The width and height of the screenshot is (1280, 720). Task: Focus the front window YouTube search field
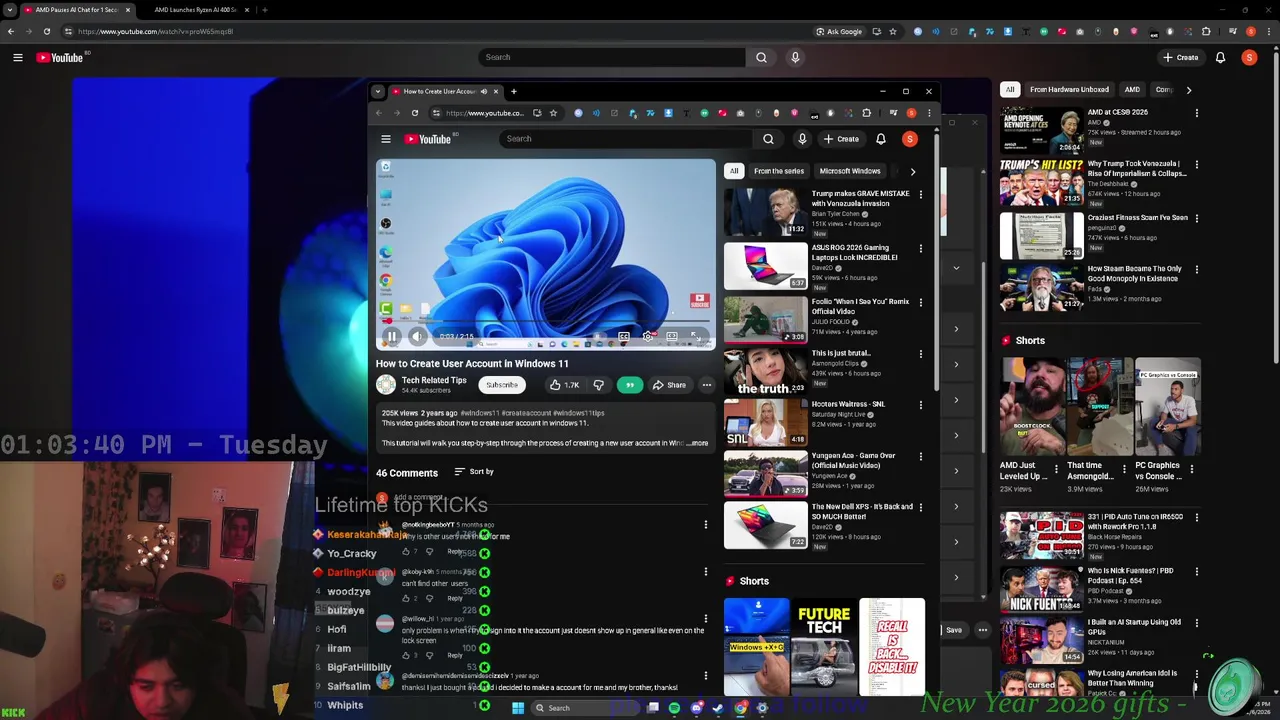point(625,139)
